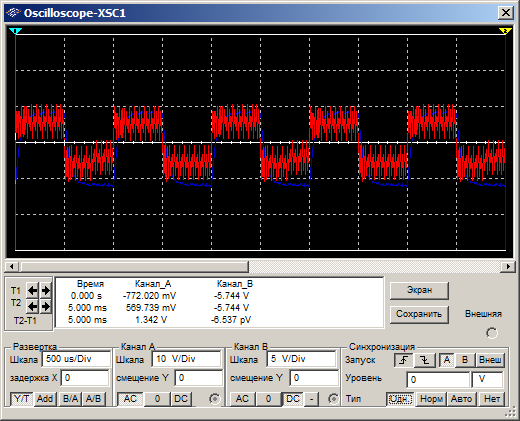Click Канал A смещение Y field
The width and height of the screenshot is (520, 421).
tap(198, 378)
